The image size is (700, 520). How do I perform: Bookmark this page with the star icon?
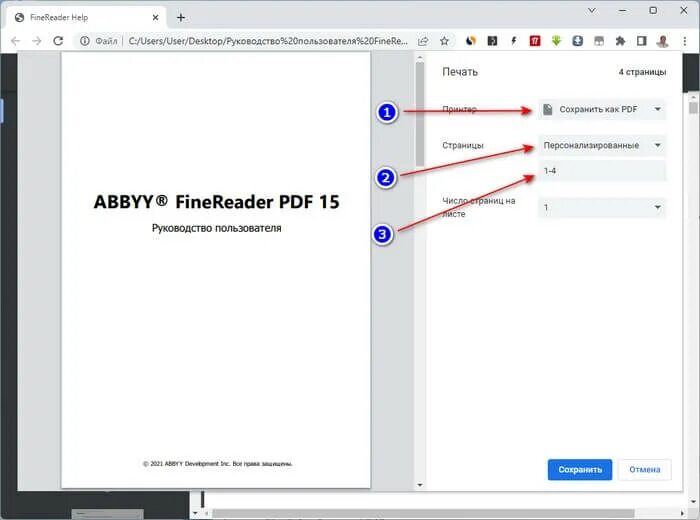(x=444, y=41)
